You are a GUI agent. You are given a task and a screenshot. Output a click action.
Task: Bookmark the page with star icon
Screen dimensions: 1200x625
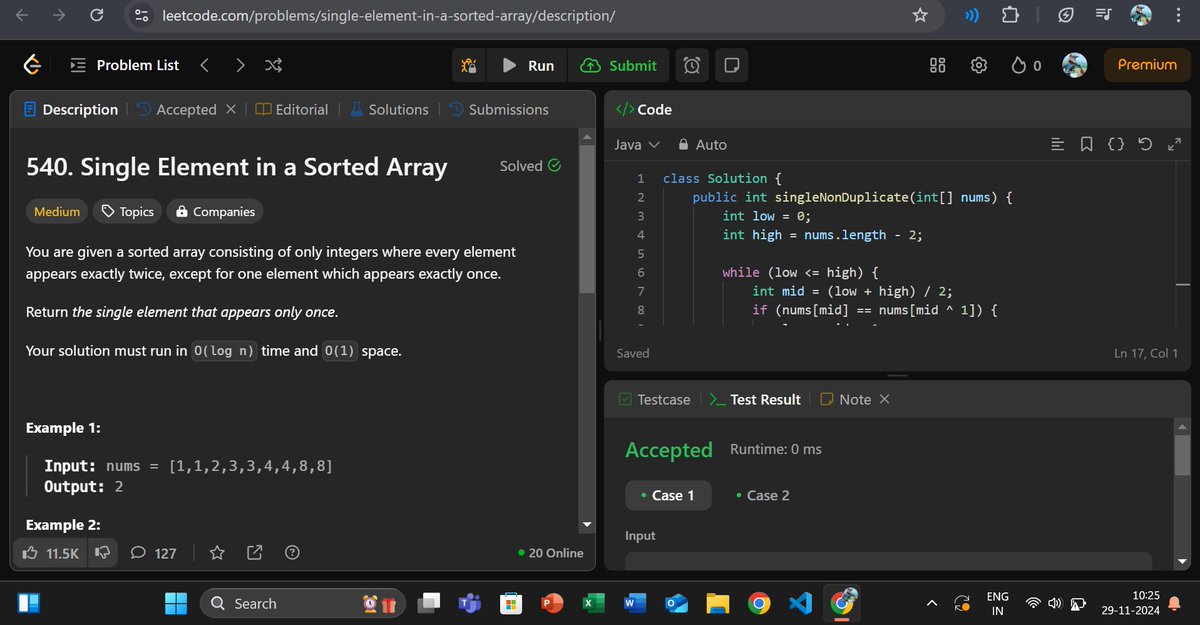920,16
